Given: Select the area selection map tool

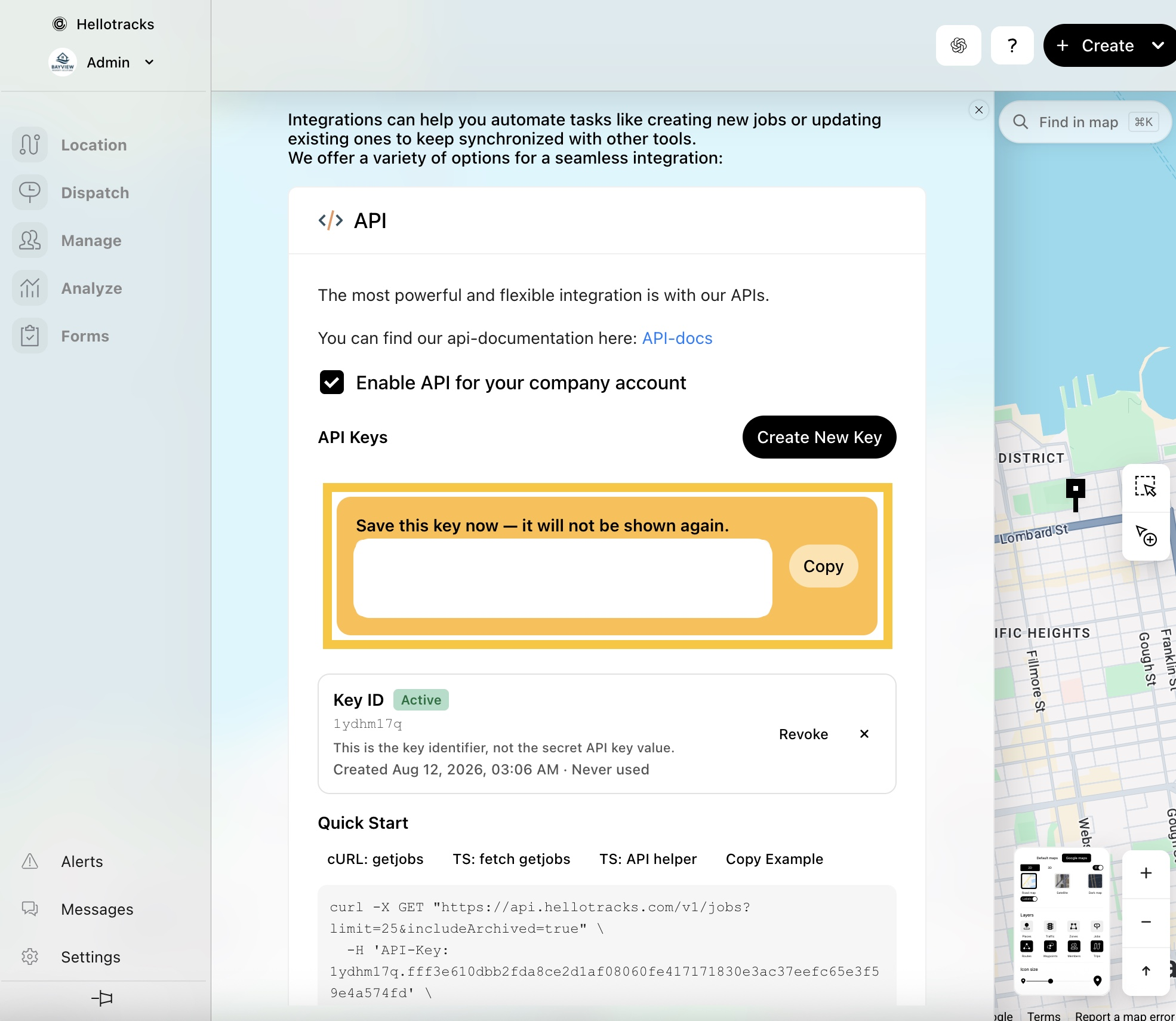Looking at the screenshot, I should point(1146,486).
